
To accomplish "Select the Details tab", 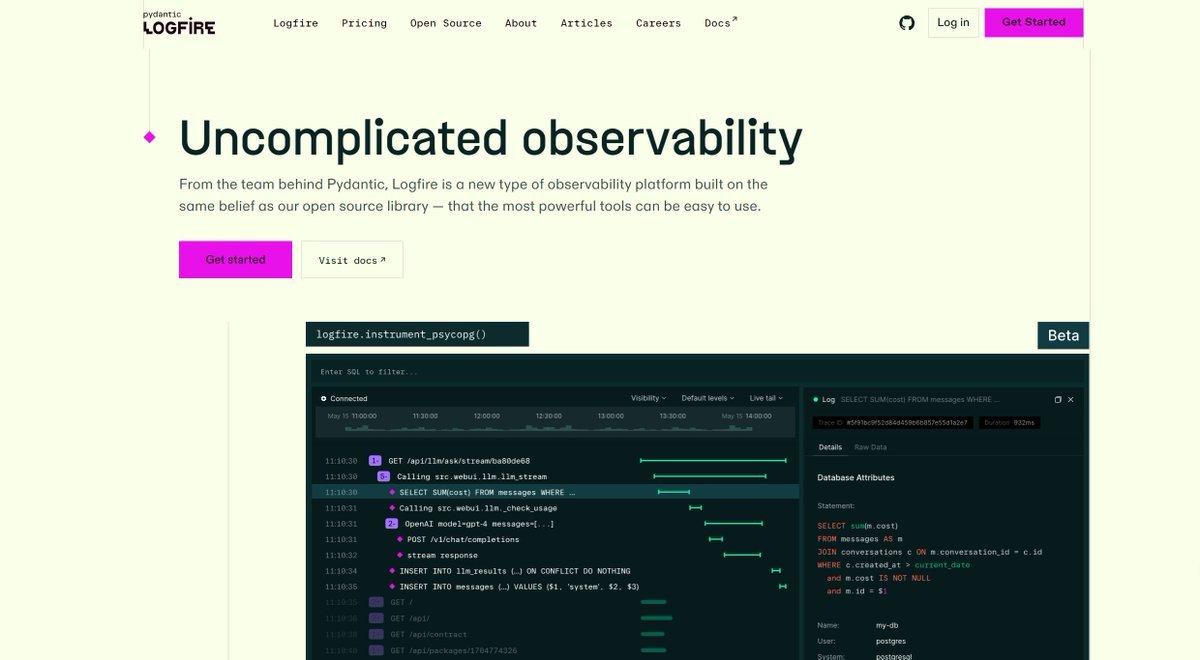I will 830,447.
